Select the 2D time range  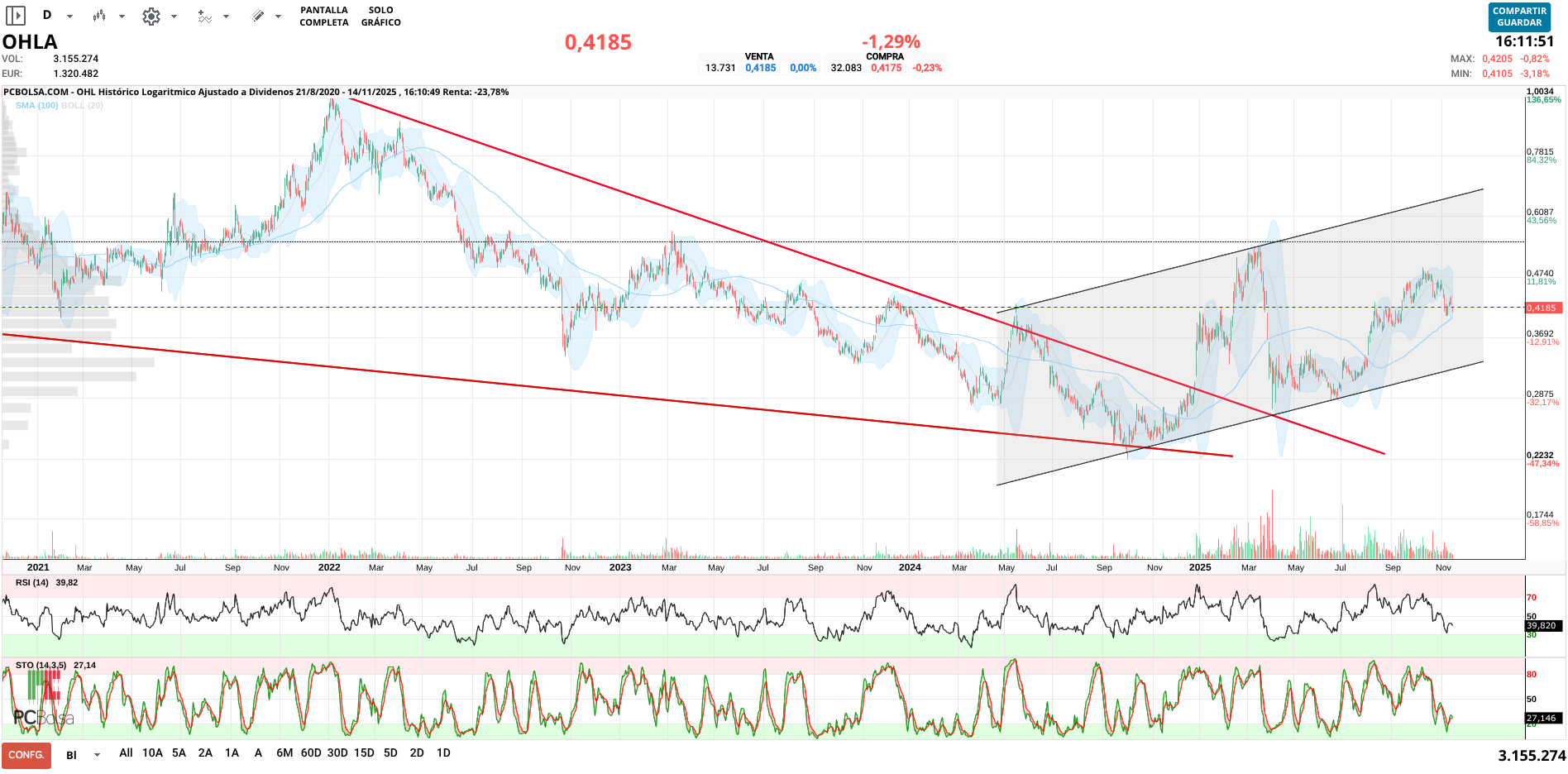click(x=417, y=752)
